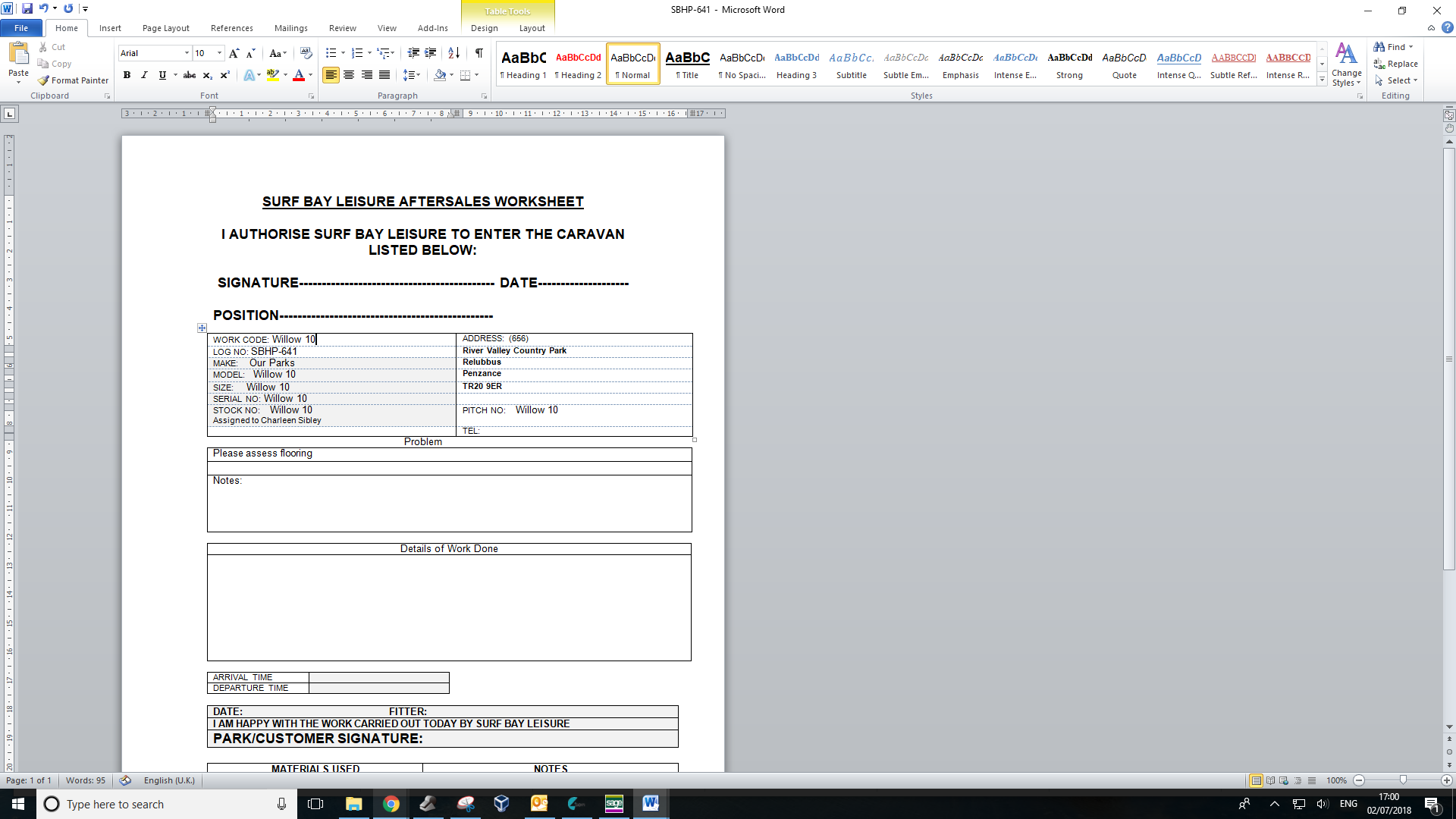Toggle Italic formatting

[x=144, y=75]
